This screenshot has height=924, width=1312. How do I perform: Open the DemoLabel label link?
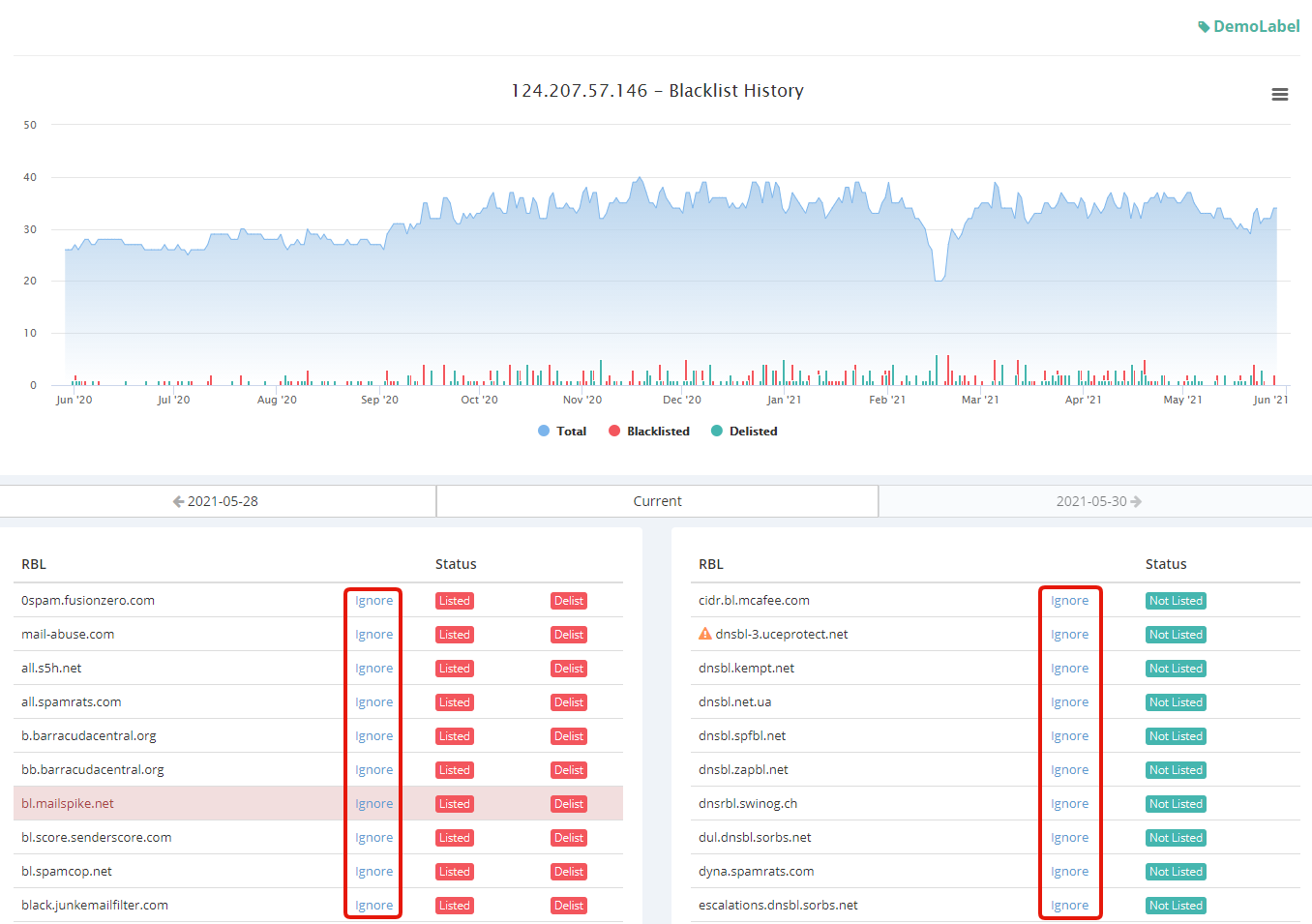[1256, 27]
